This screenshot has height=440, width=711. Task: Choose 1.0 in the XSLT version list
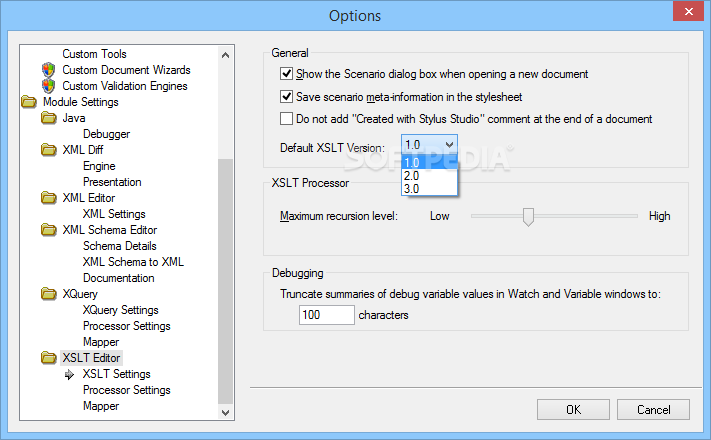pos(429,162)
